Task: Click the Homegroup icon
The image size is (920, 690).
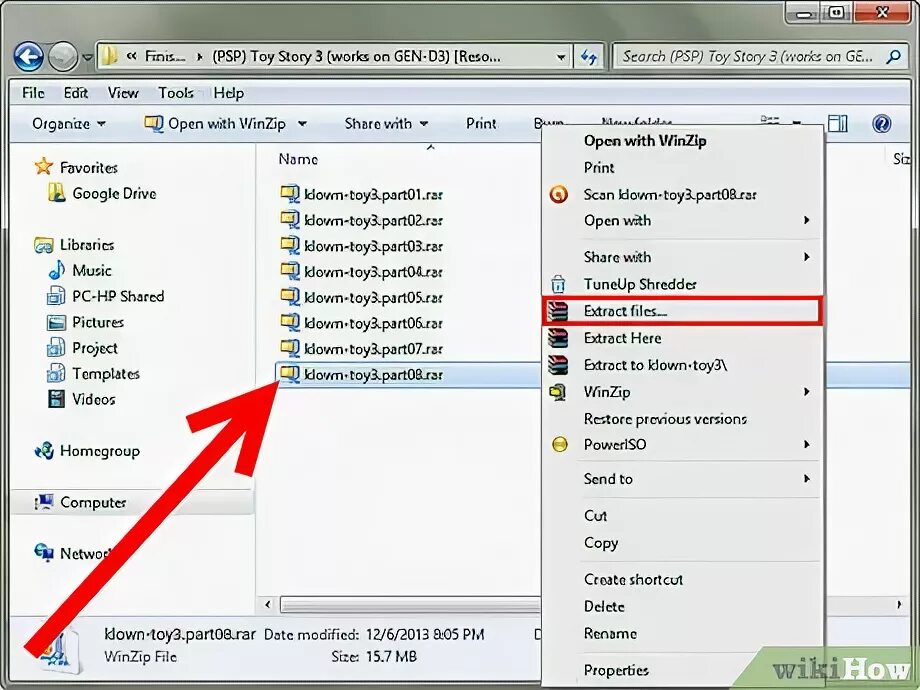Action: click(x=44, y=451)
